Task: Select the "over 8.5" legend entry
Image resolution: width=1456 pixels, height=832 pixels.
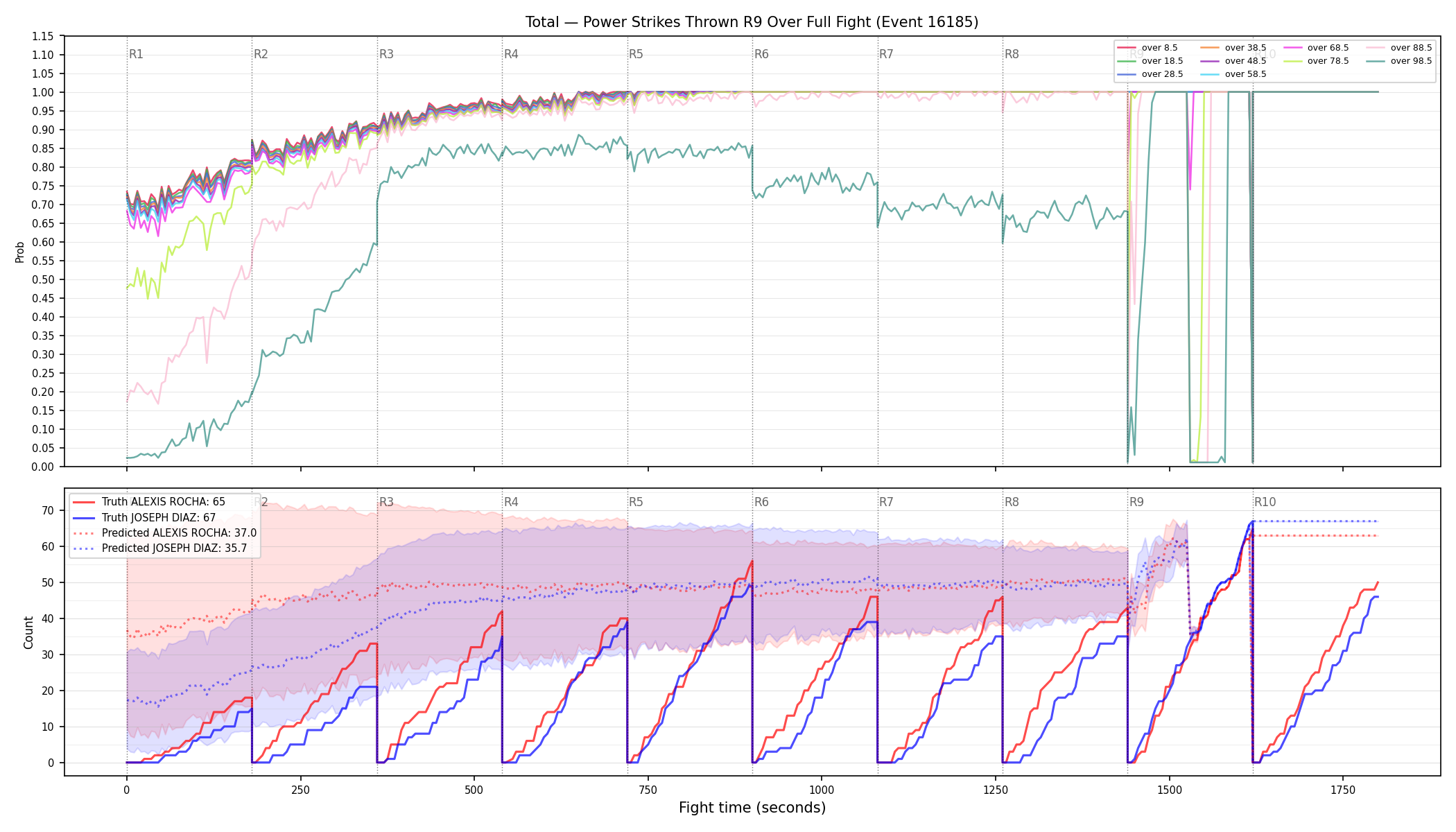Action: (x=1147, y=48)
